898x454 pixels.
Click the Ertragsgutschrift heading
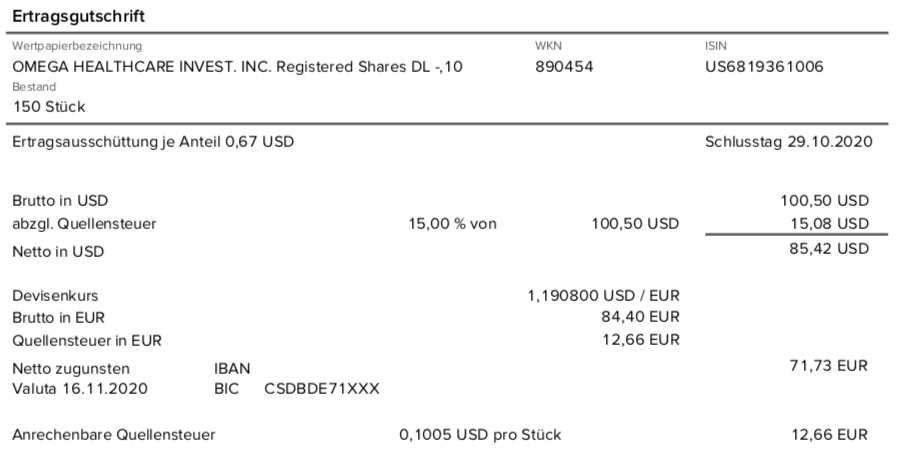[78, 16]
